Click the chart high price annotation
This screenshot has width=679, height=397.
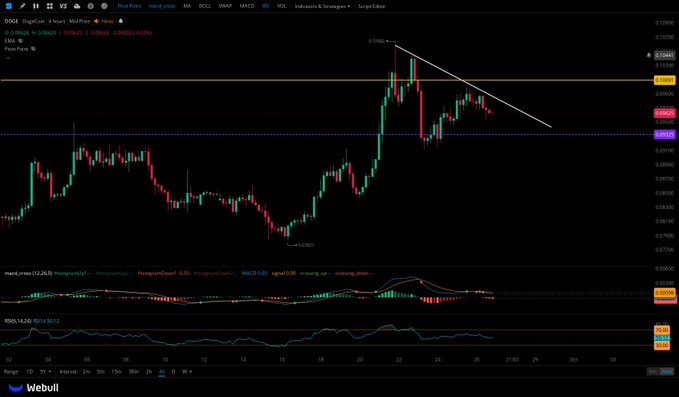point(376,41)
